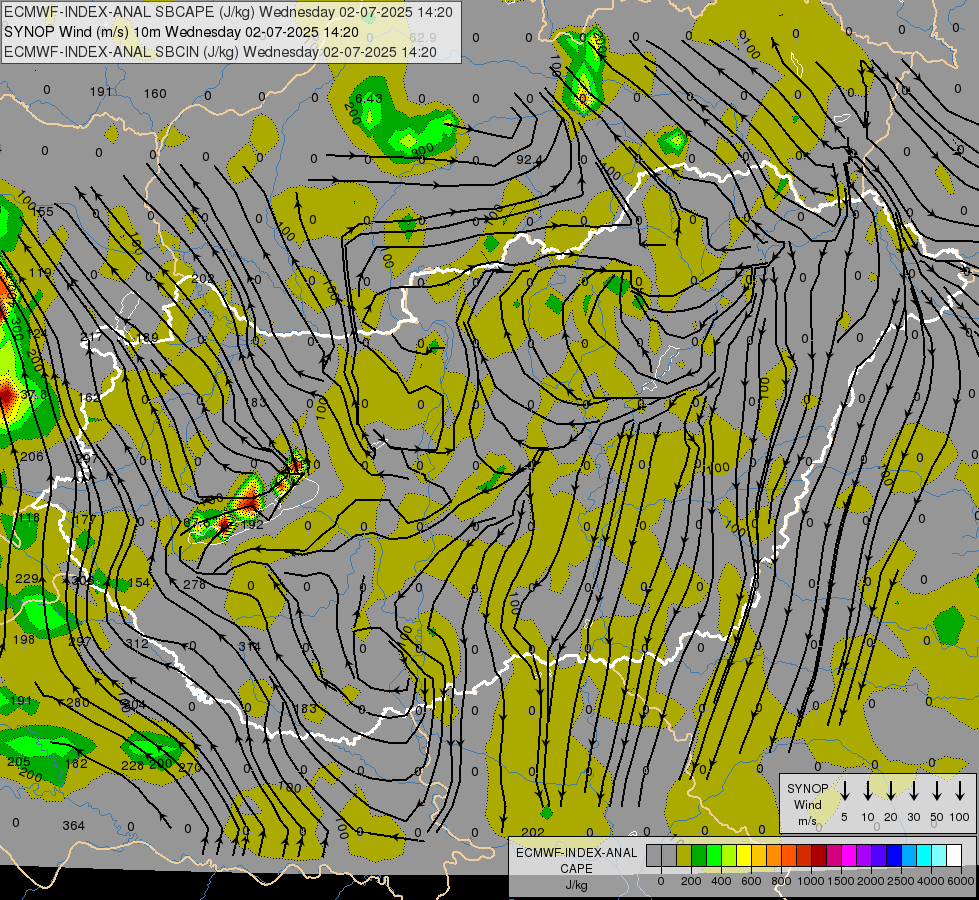
Task: Click the map value 177
Action: tap(85, 519)
